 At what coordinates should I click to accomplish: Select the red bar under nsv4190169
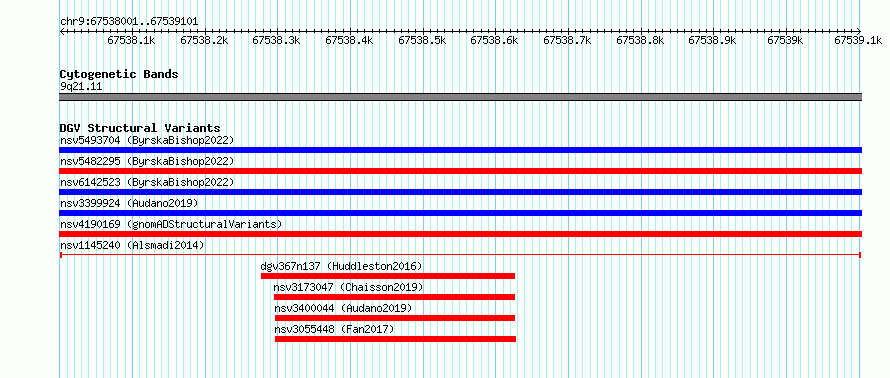coord(460,234)
